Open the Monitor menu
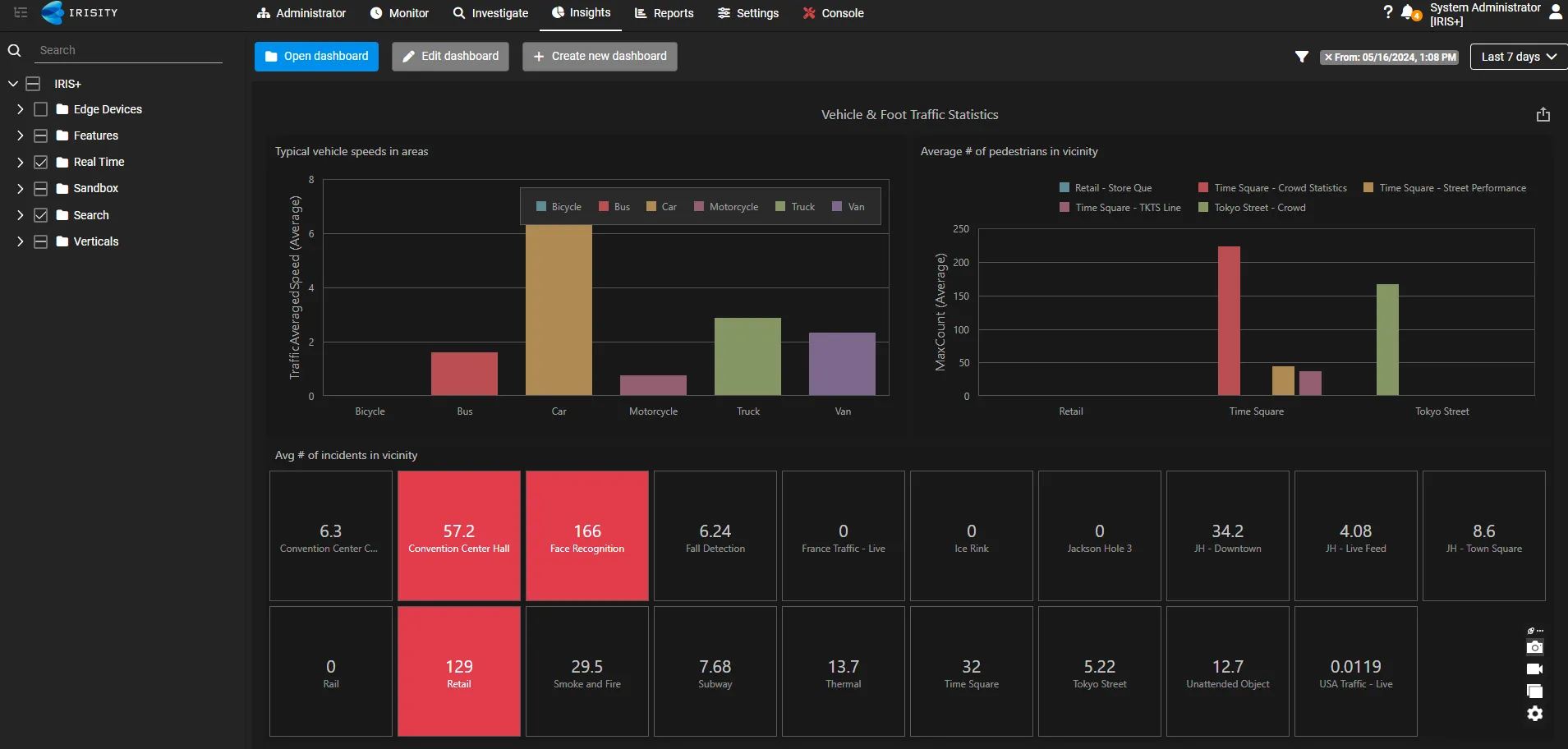1568x749 pixels. pyautogui.click(x=399, y=13)
